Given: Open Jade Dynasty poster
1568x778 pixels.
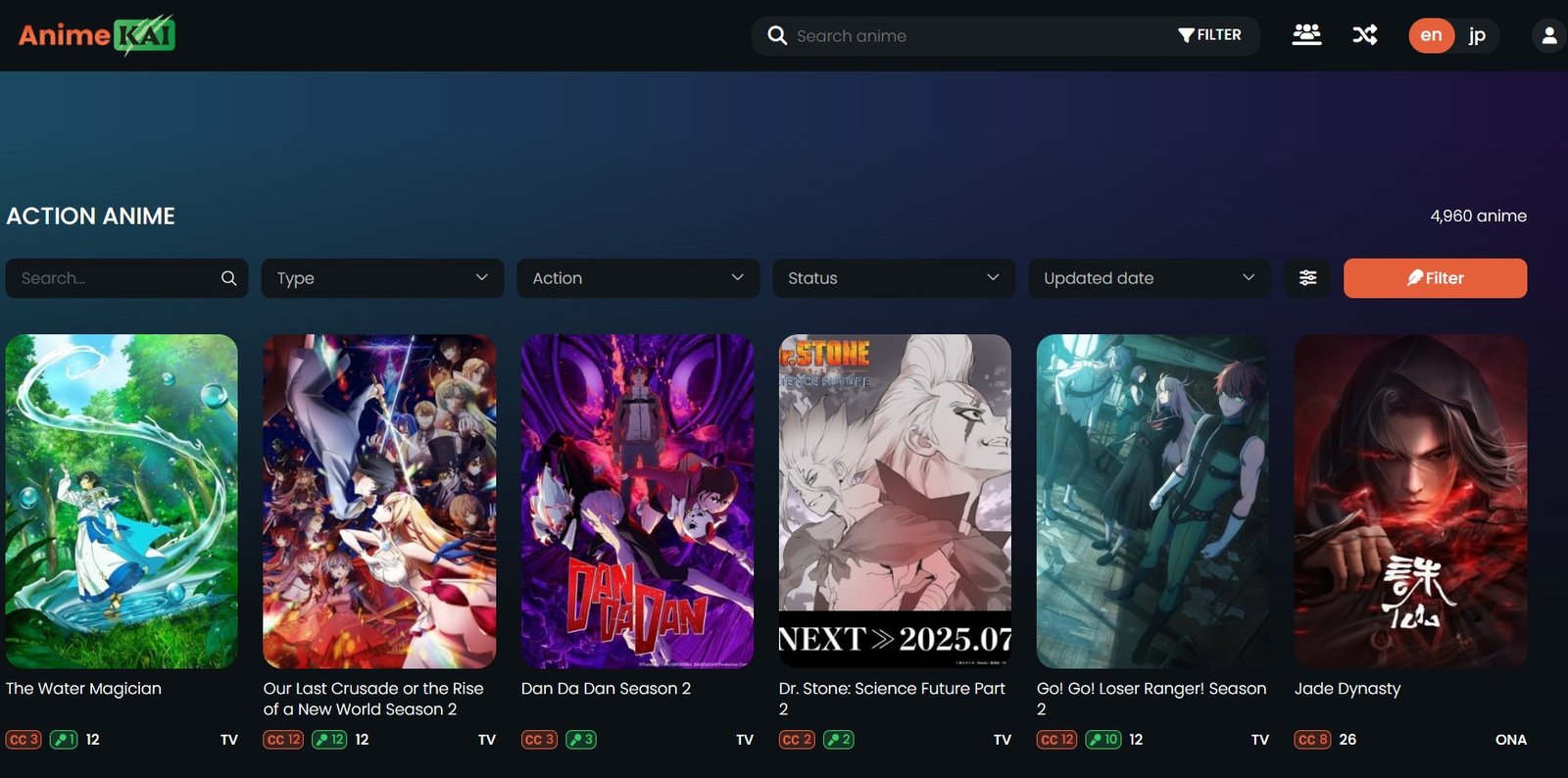Looking at the screenshot, I should 1410,502.
